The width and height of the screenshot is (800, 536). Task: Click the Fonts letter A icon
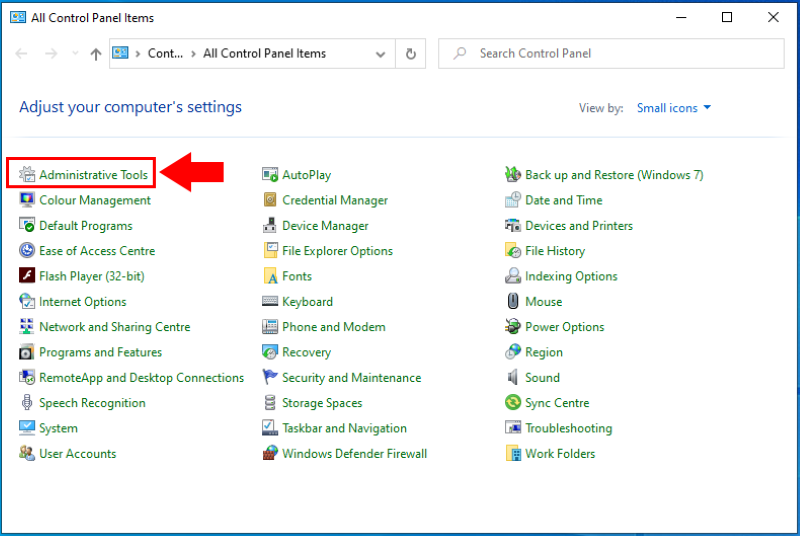pos(270,276)
